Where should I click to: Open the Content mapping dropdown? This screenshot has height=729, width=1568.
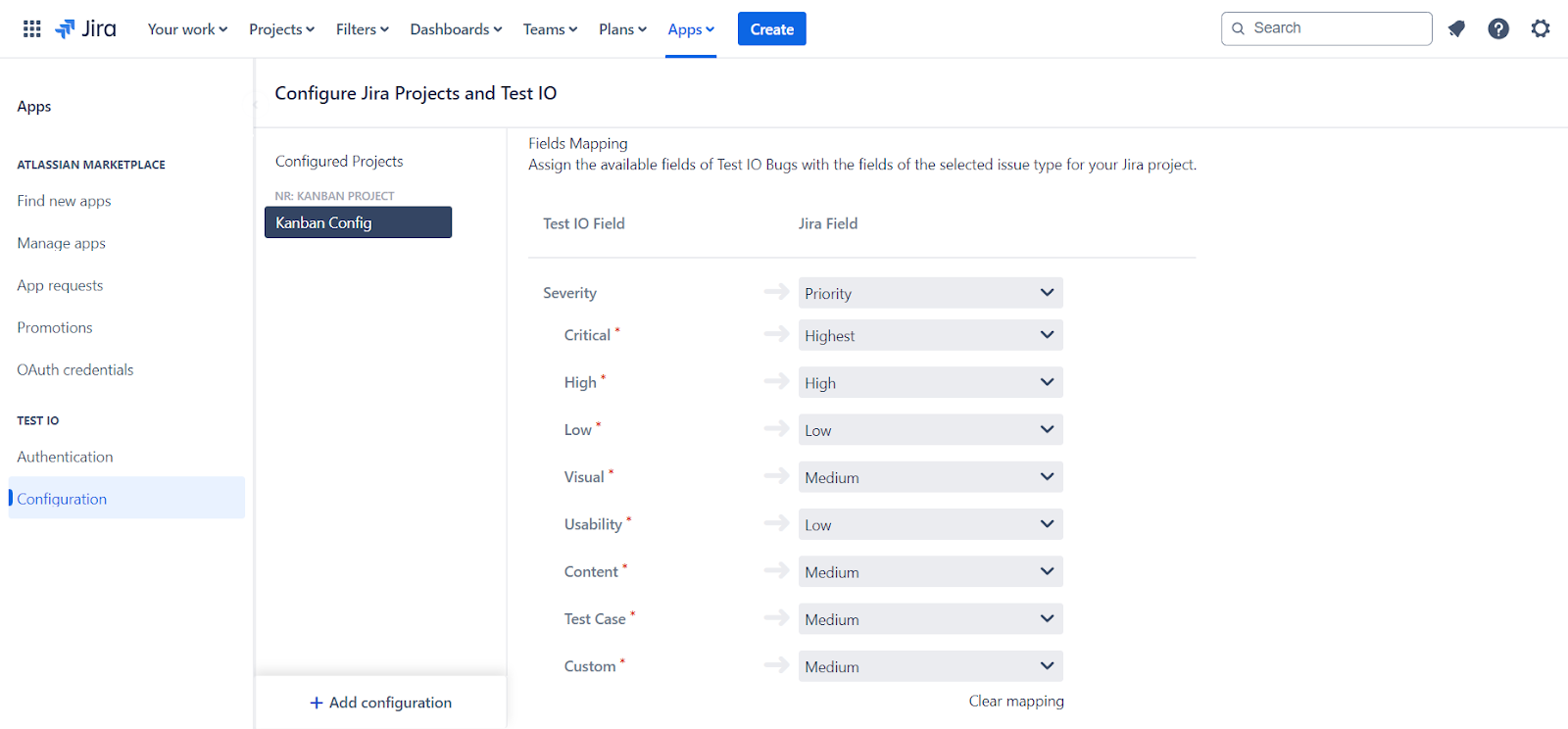click(930, 572)
